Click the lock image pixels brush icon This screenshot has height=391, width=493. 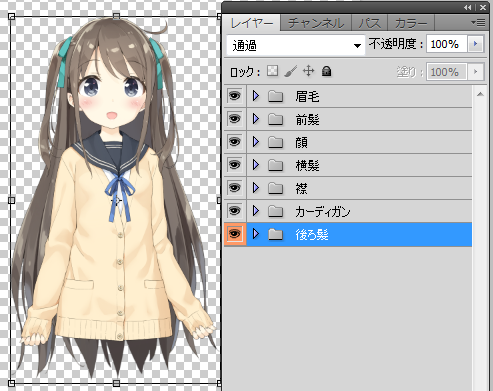[x=290, y=71]
